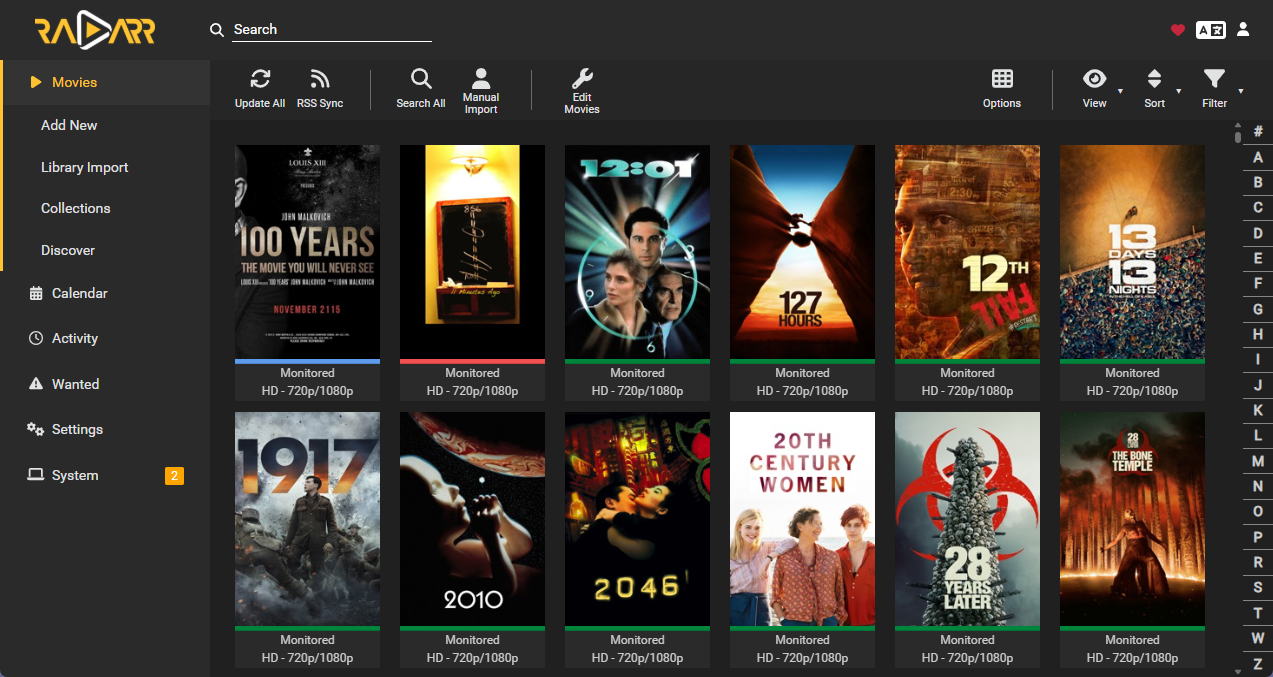Image resolution: width=1273 pixels, height=677 pixels.
Task: Jump to letter J in index
Action: [1258, 385]
